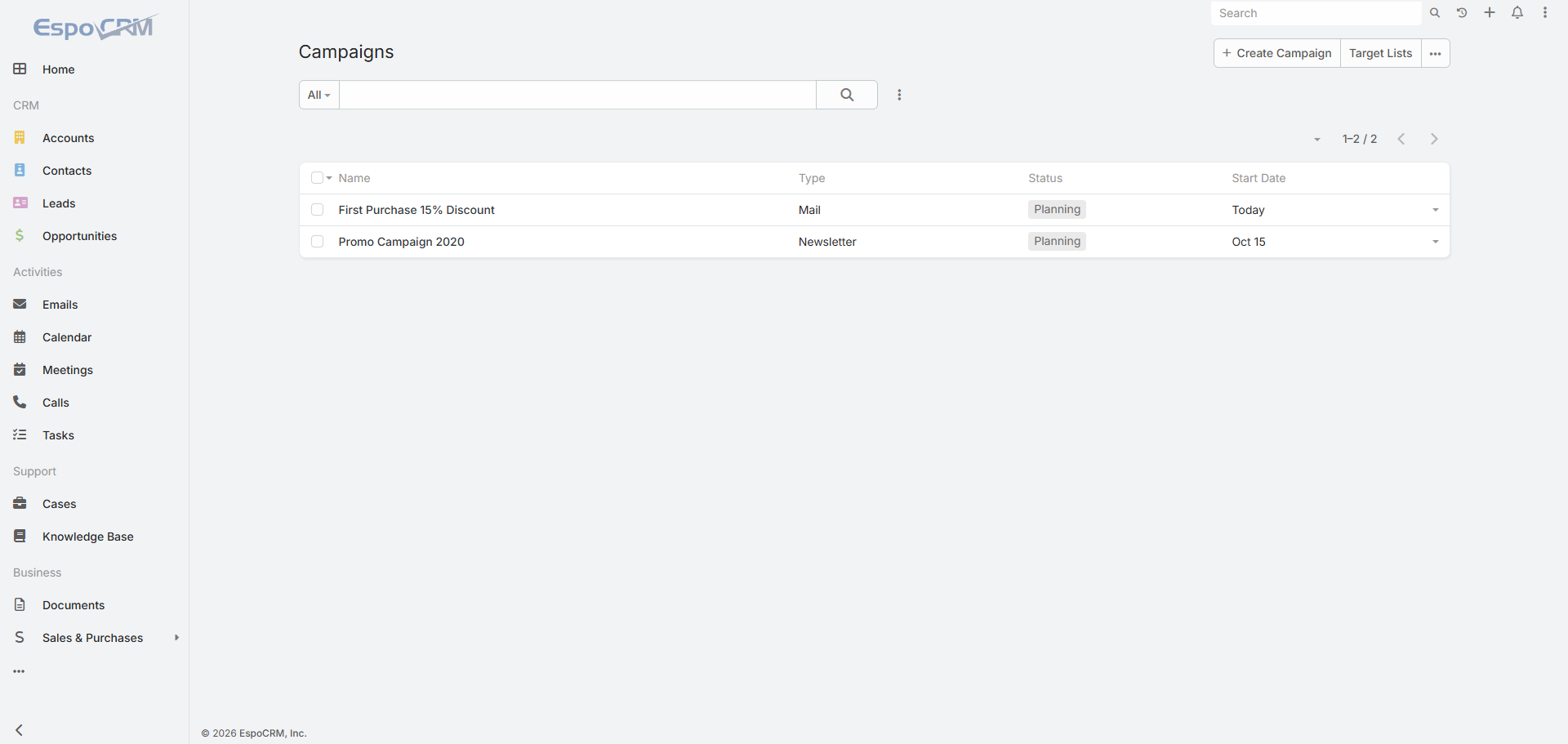Click the global search magnifier icon
The image size is (1568, 744).
coord(1435,13)
